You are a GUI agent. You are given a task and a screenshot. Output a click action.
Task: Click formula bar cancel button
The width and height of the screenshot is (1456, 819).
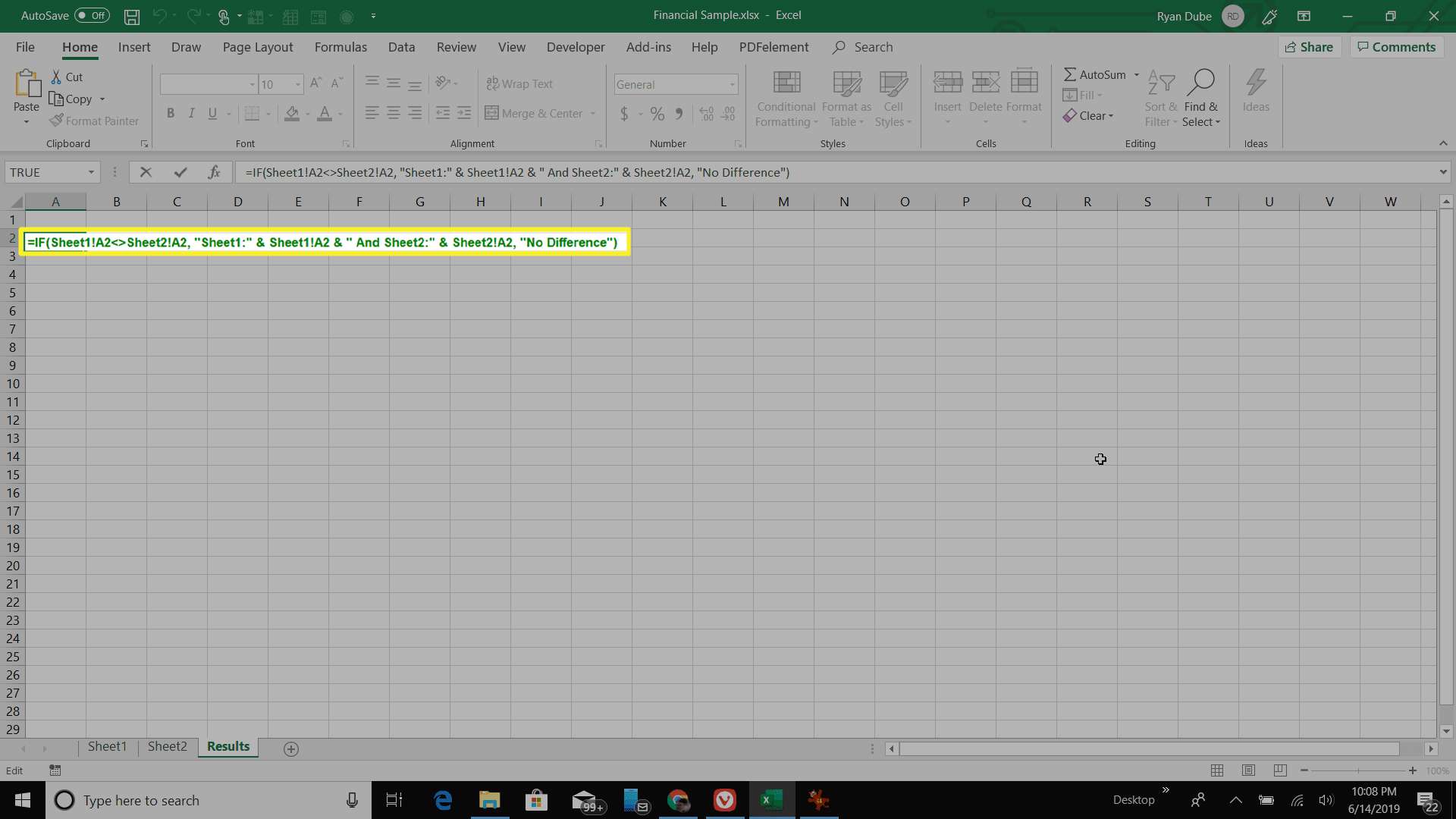[x=144, y=172]
